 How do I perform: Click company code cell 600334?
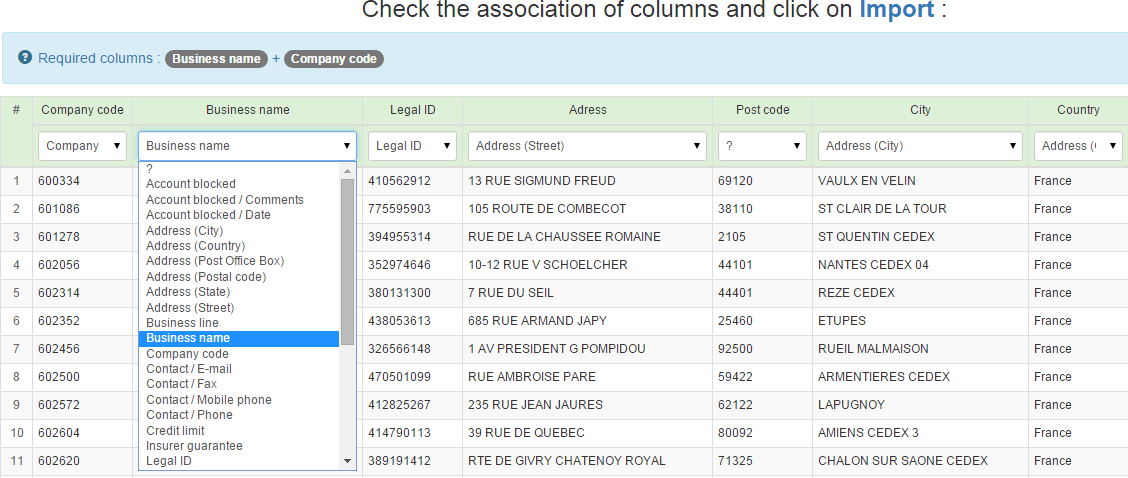tap(60, 181)
